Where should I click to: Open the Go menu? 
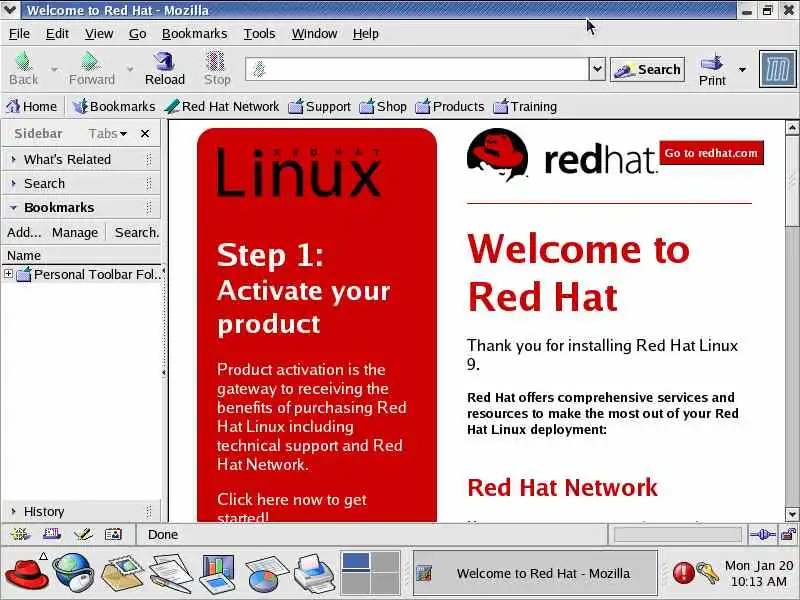(137, 34)
